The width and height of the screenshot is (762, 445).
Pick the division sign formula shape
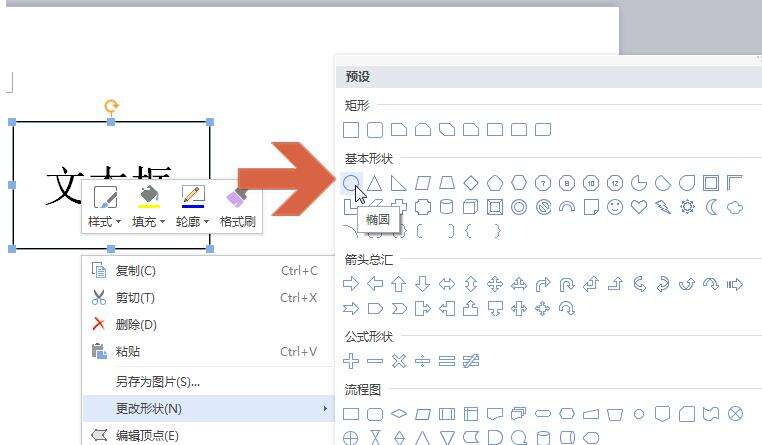423,361
